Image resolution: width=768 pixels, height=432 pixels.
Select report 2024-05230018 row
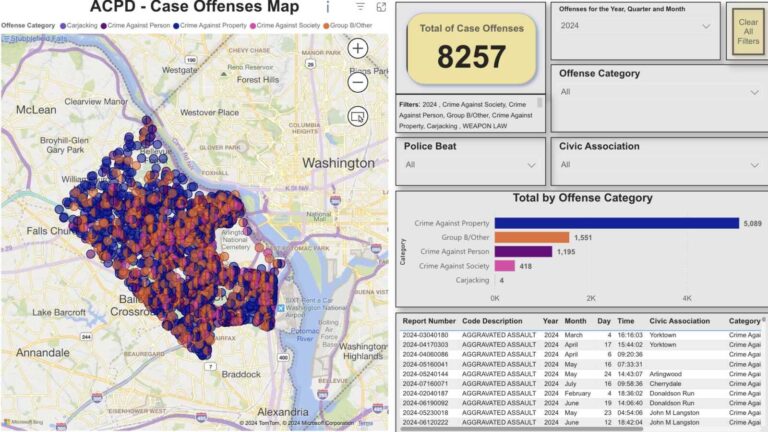pos(581,413)
